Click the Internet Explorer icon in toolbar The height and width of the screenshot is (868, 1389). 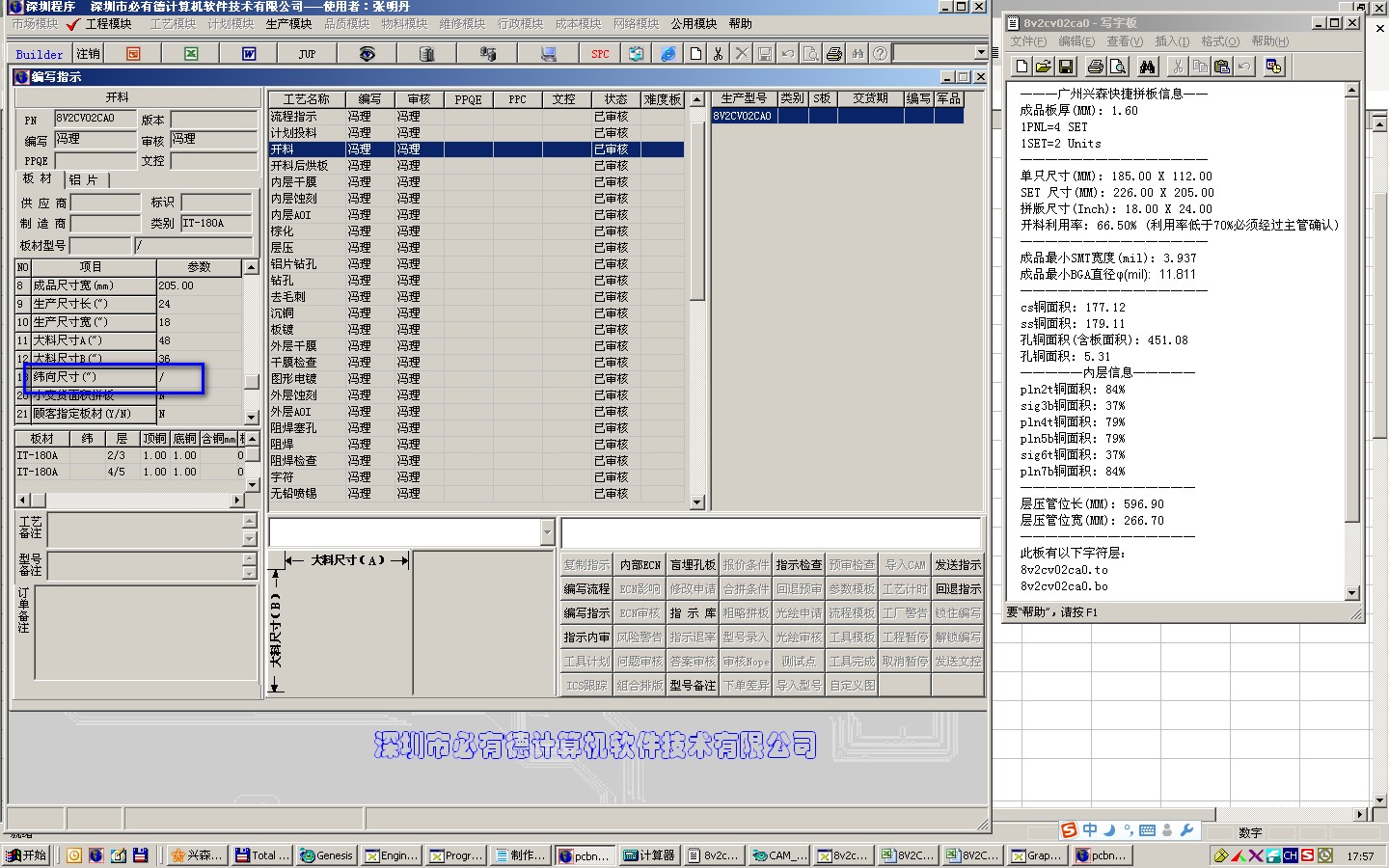pyautogui.click(x=667, y=54)
